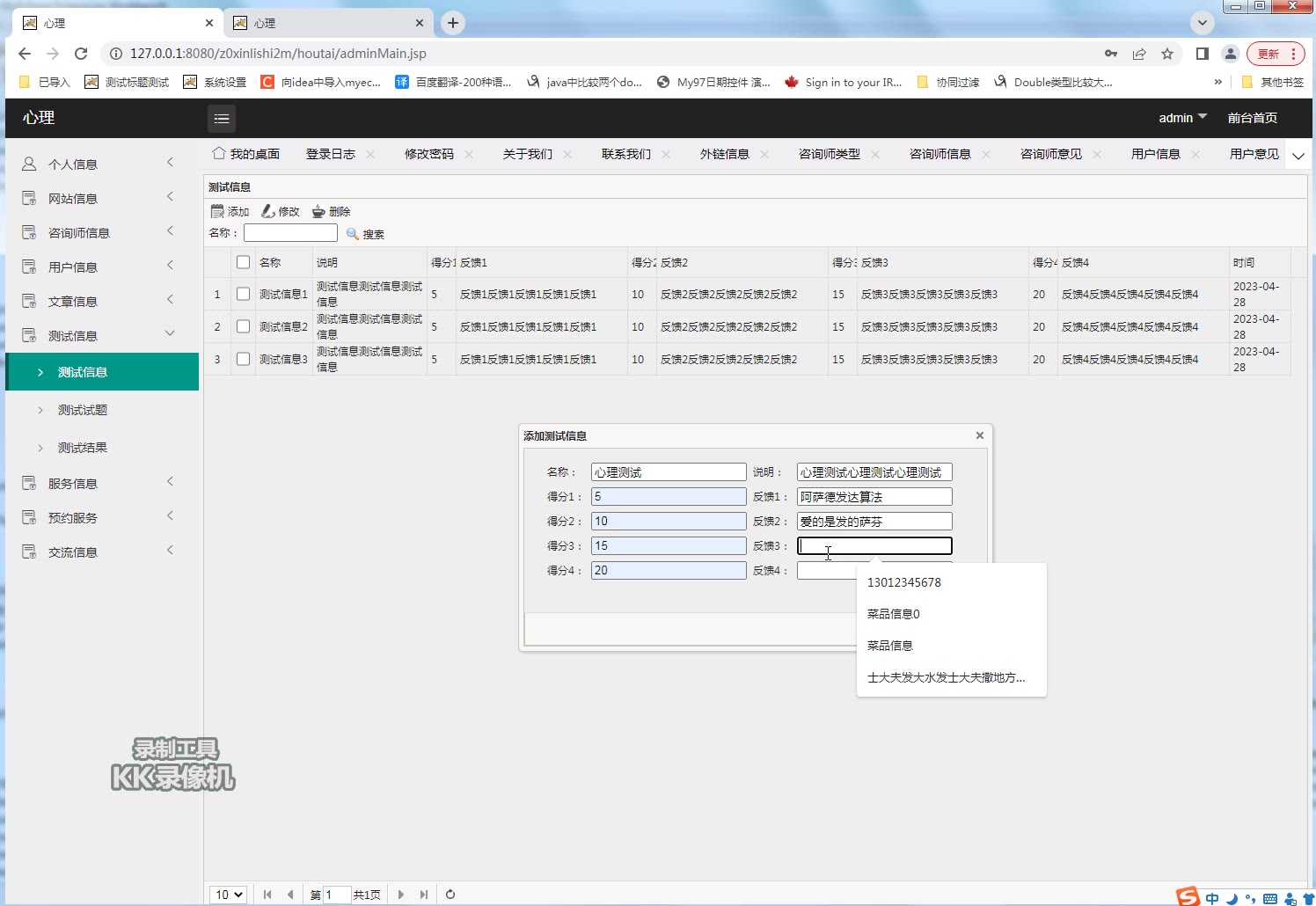Toggle the sidebar hamburger menu icon

222,119
